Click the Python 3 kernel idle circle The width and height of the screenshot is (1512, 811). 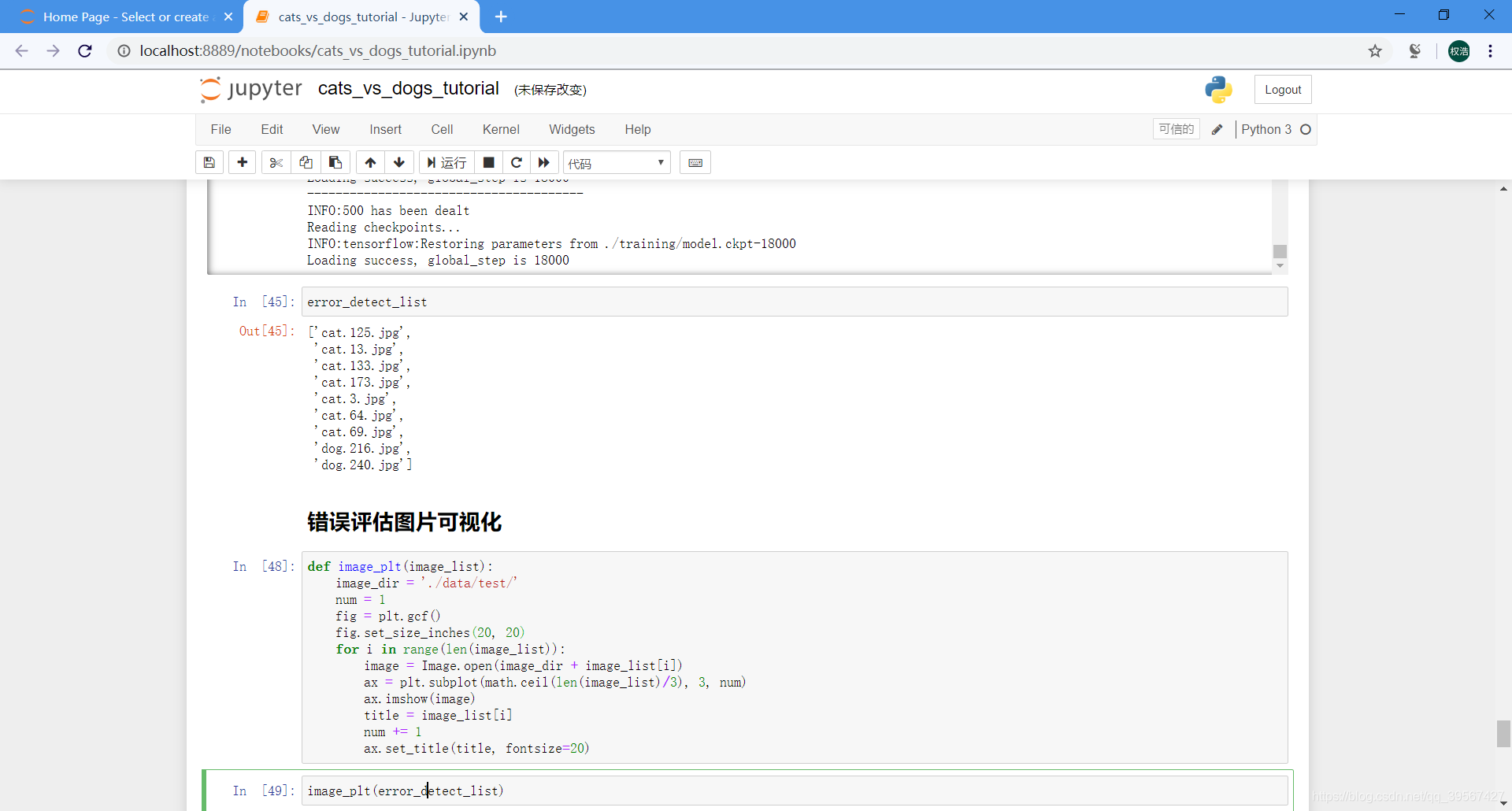pos(1306,130)
